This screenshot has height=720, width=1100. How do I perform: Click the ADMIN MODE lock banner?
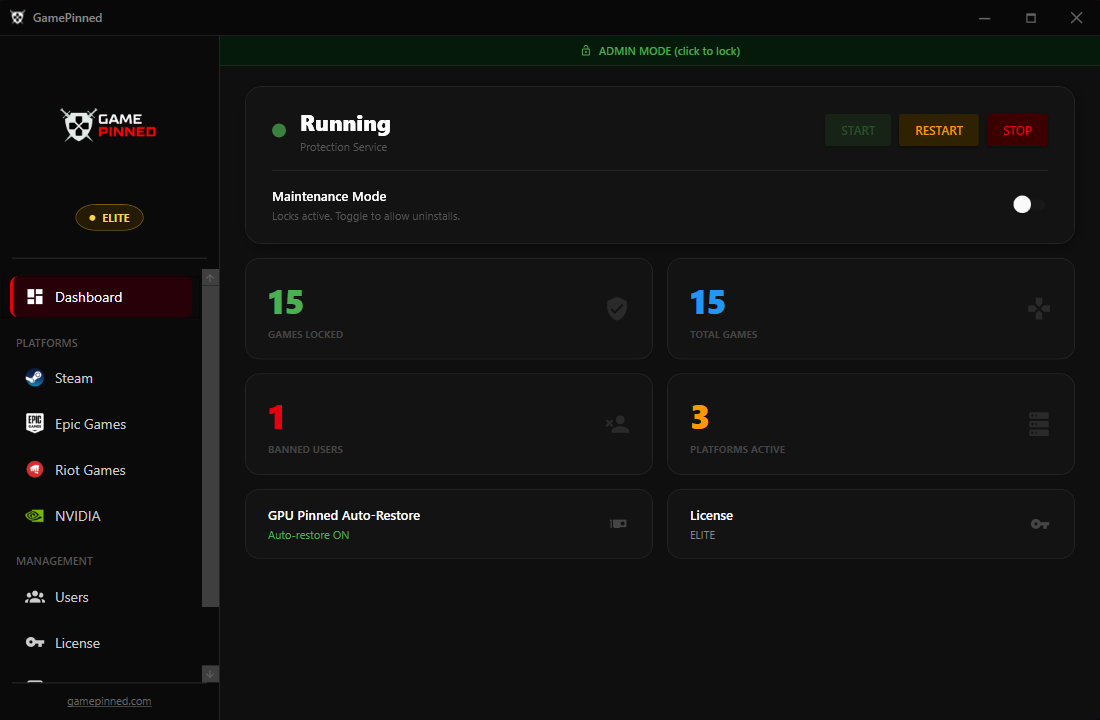(x=660, y=51)
